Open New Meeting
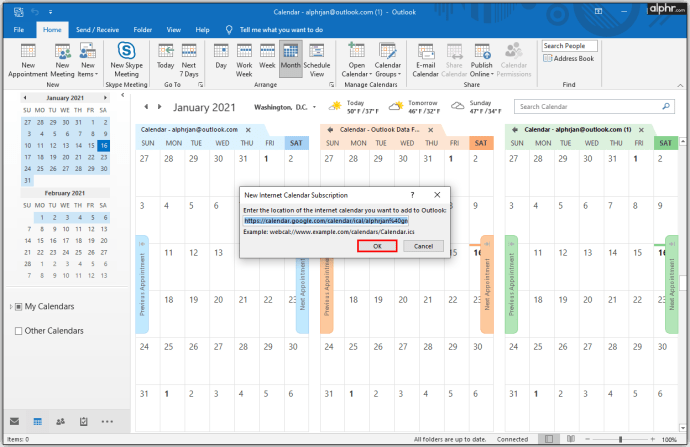Image resolution: width=690 pixels, height=447 pixels. pyautogui.click(x=62, y=60)
